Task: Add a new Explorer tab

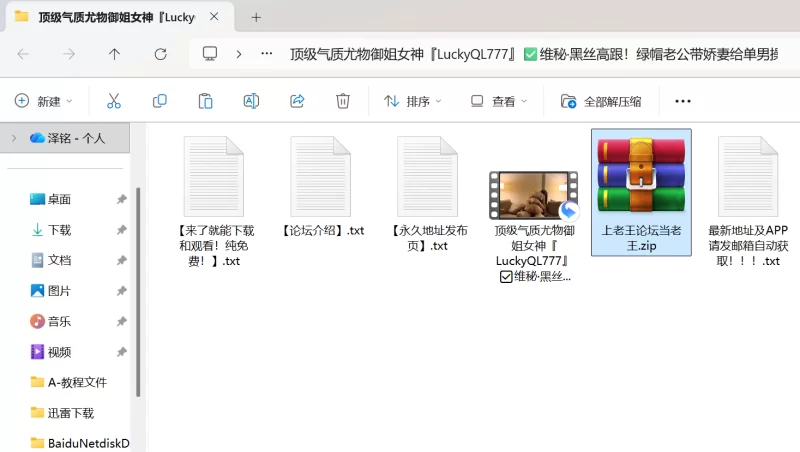Action: click(x=256, y=18)
